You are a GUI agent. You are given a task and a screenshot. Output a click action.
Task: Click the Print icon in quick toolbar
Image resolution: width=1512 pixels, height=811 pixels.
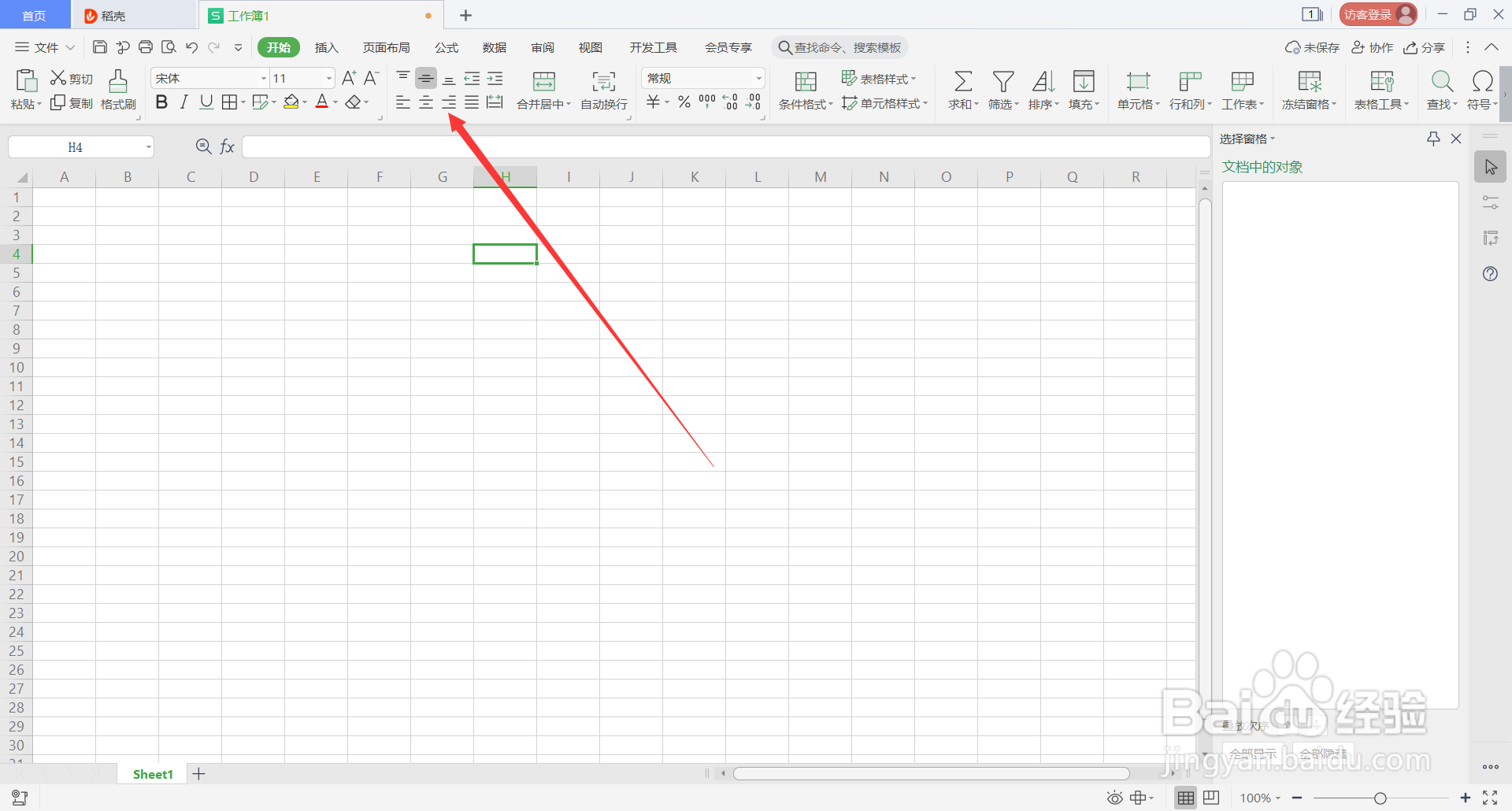click(x=146, y=47)
